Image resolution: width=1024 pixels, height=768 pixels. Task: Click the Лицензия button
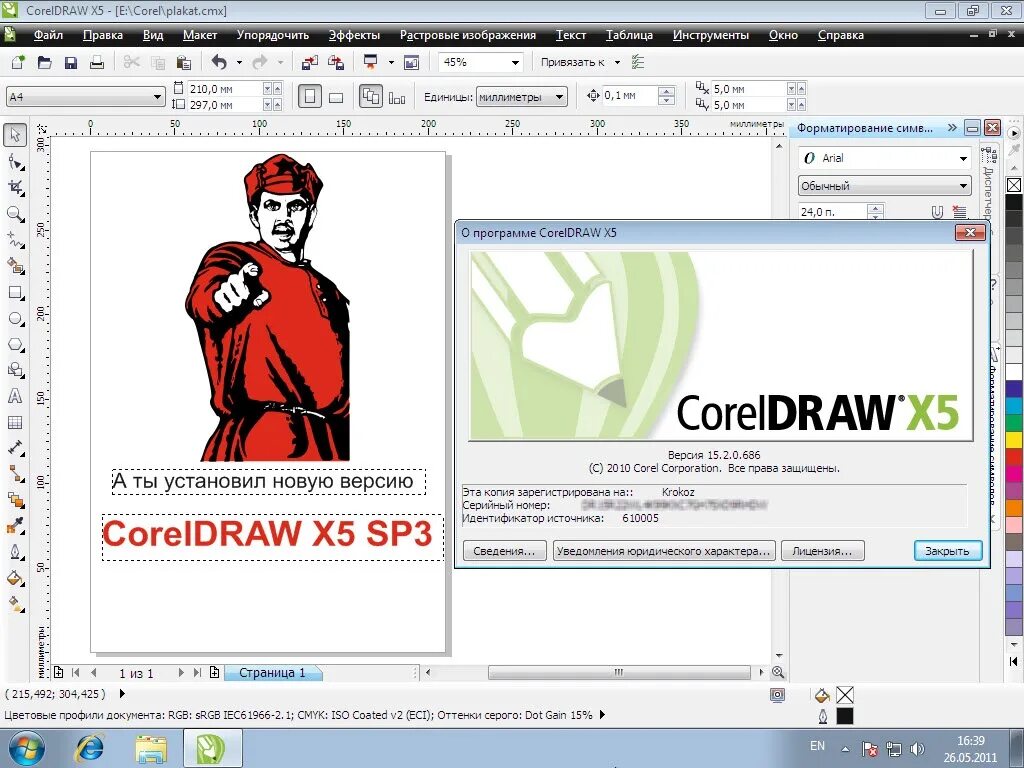(x=822, y=550)
